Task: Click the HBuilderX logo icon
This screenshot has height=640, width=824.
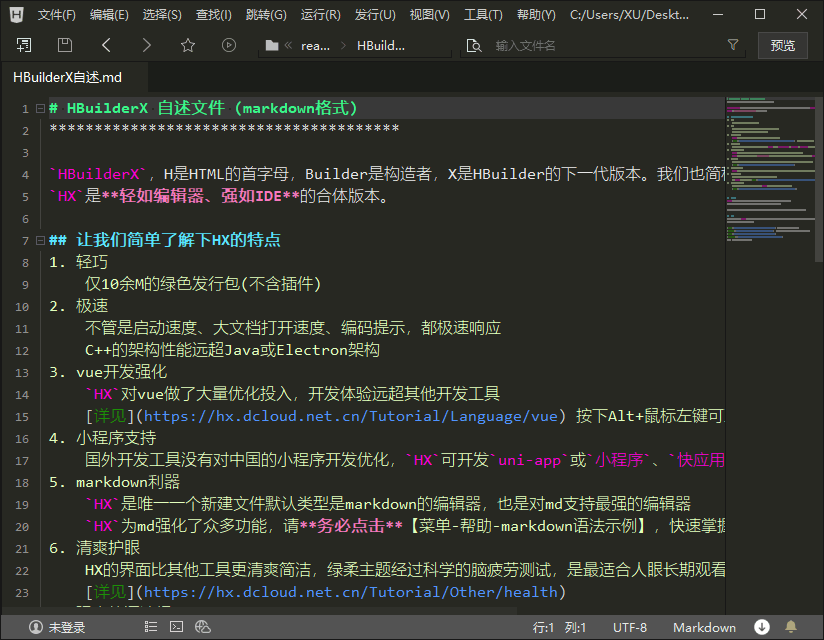Action: point(17,15)
